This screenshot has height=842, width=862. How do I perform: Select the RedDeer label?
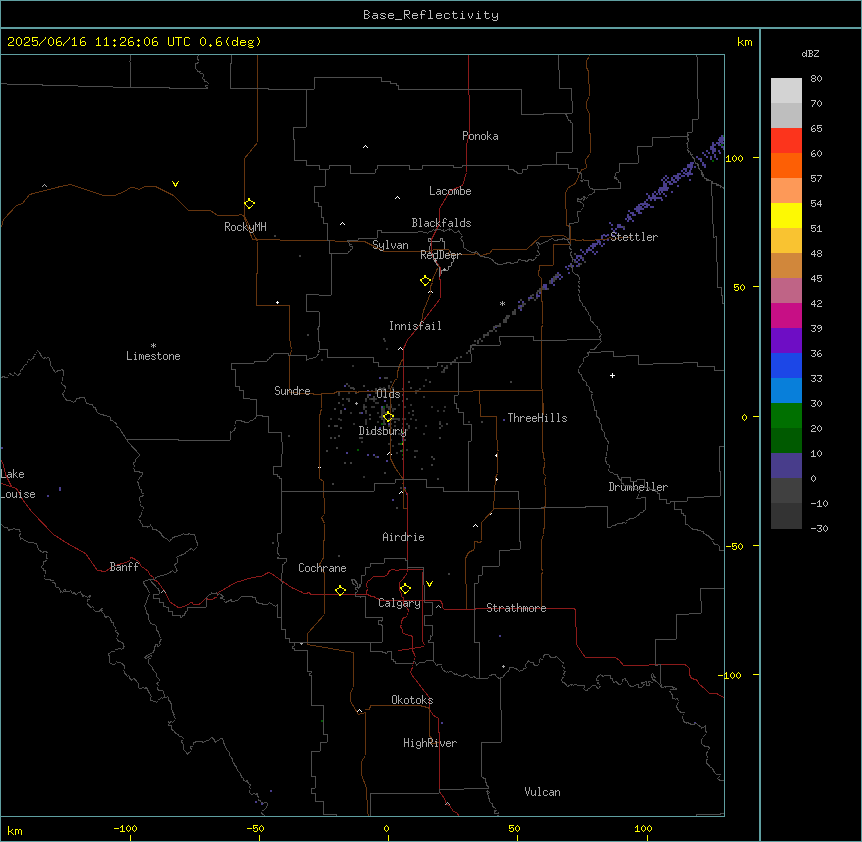coord(440,255)
